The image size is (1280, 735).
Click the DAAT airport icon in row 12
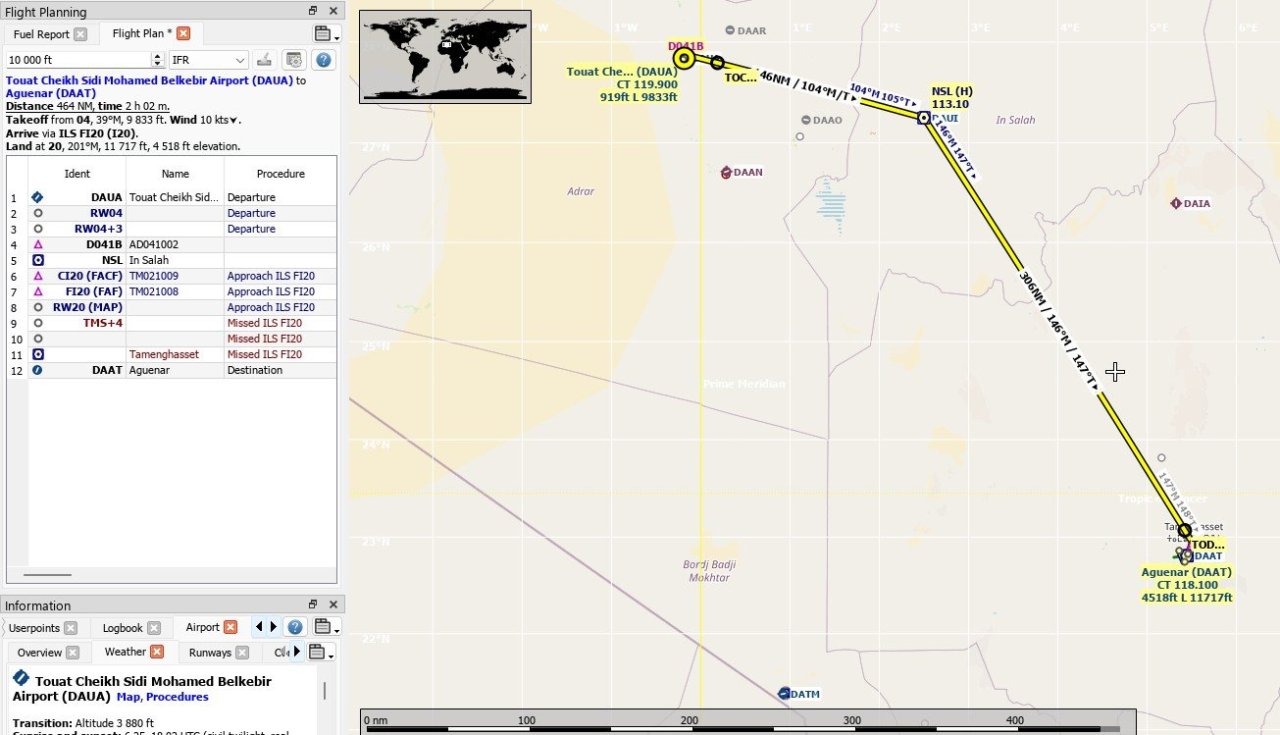pyautogui.click(x=38, y=370)
